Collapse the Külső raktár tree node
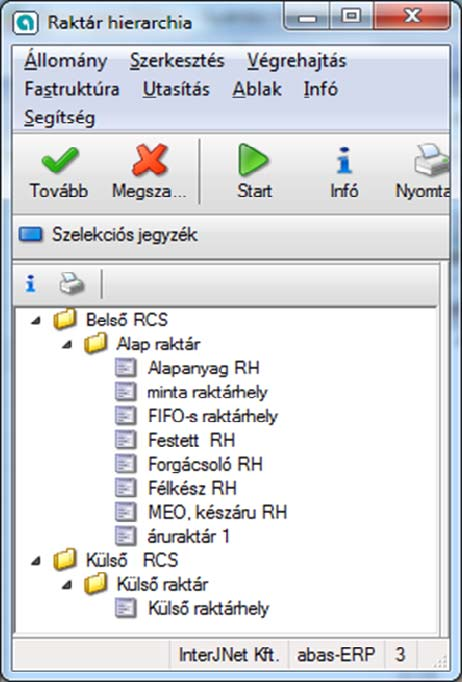 pos(67,585)
